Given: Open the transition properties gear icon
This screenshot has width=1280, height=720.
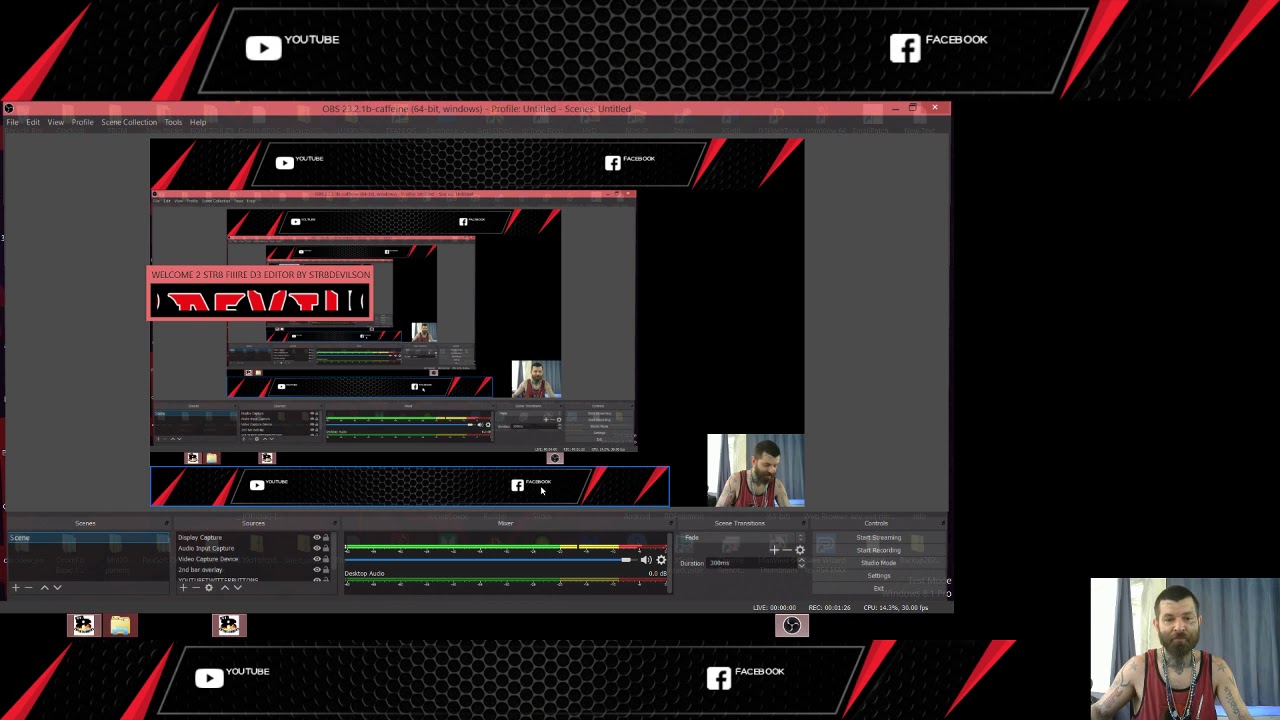Looking at the screenshot, I should point(800,550).
